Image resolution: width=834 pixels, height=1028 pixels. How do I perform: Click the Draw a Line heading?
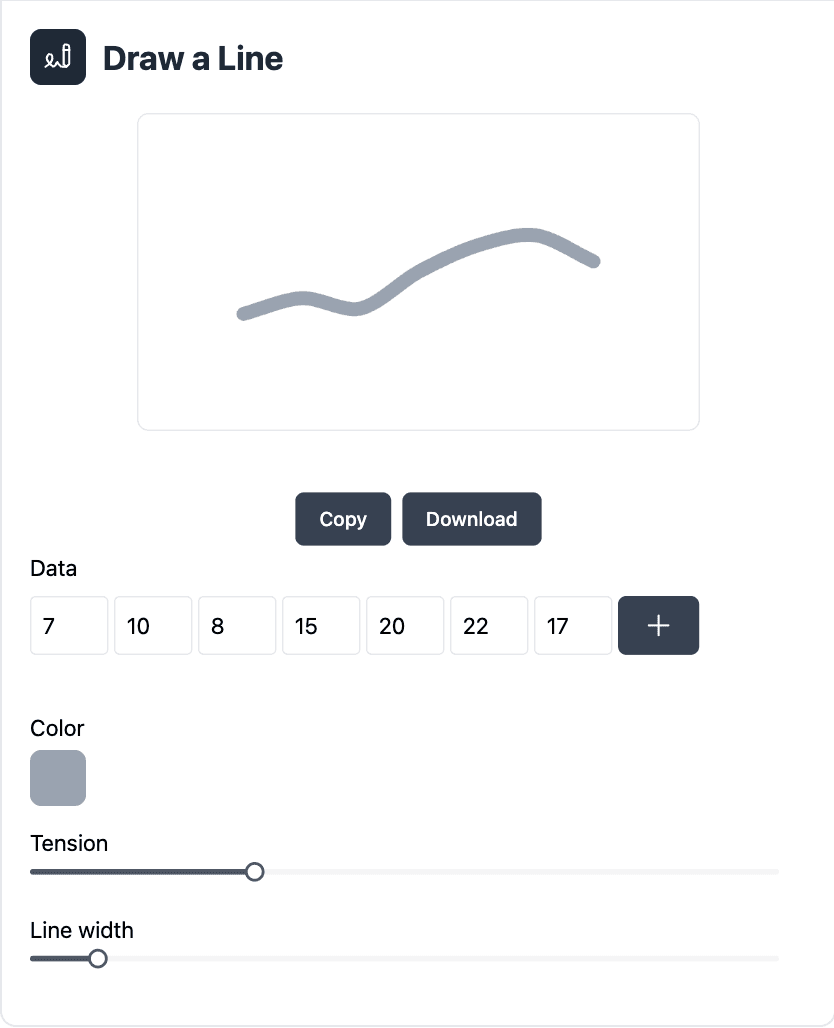click(x=193, y=58)
